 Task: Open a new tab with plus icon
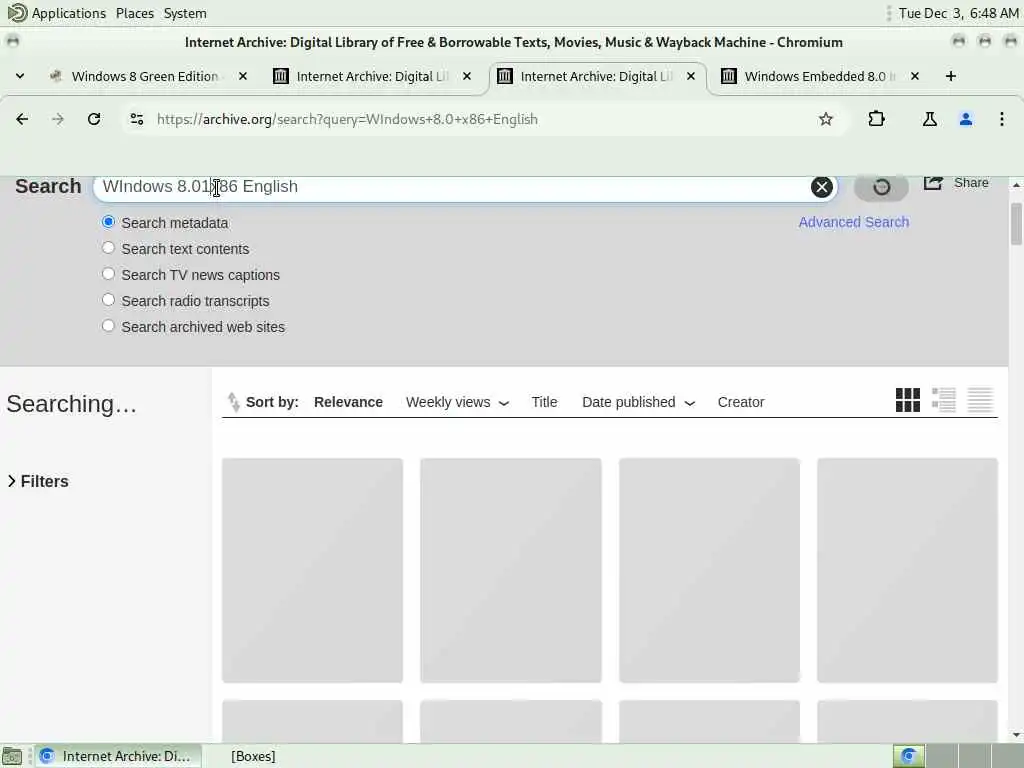coord(951,76)
